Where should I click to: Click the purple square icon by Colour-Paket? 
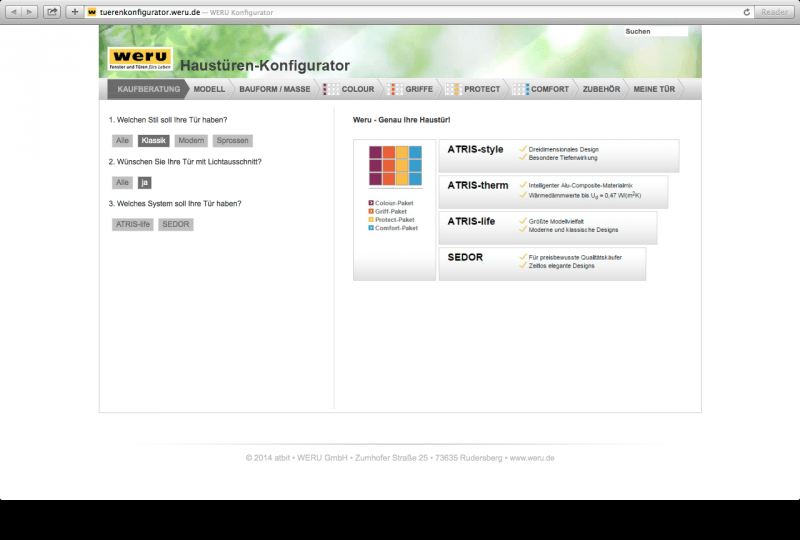click(x=371, y=203)
